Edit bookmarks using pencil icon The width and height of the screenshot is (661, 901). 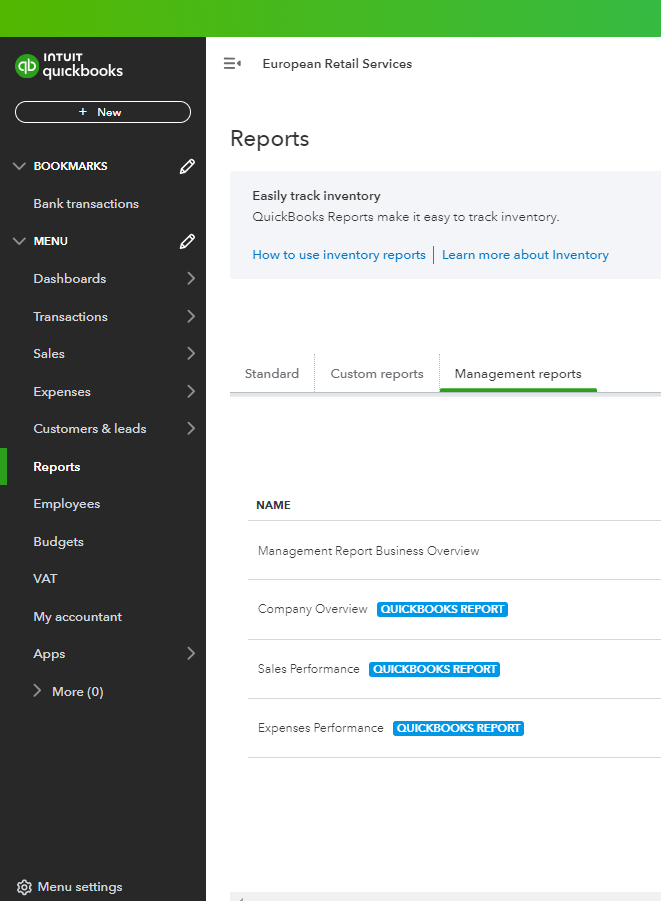[x=187, y=167]
